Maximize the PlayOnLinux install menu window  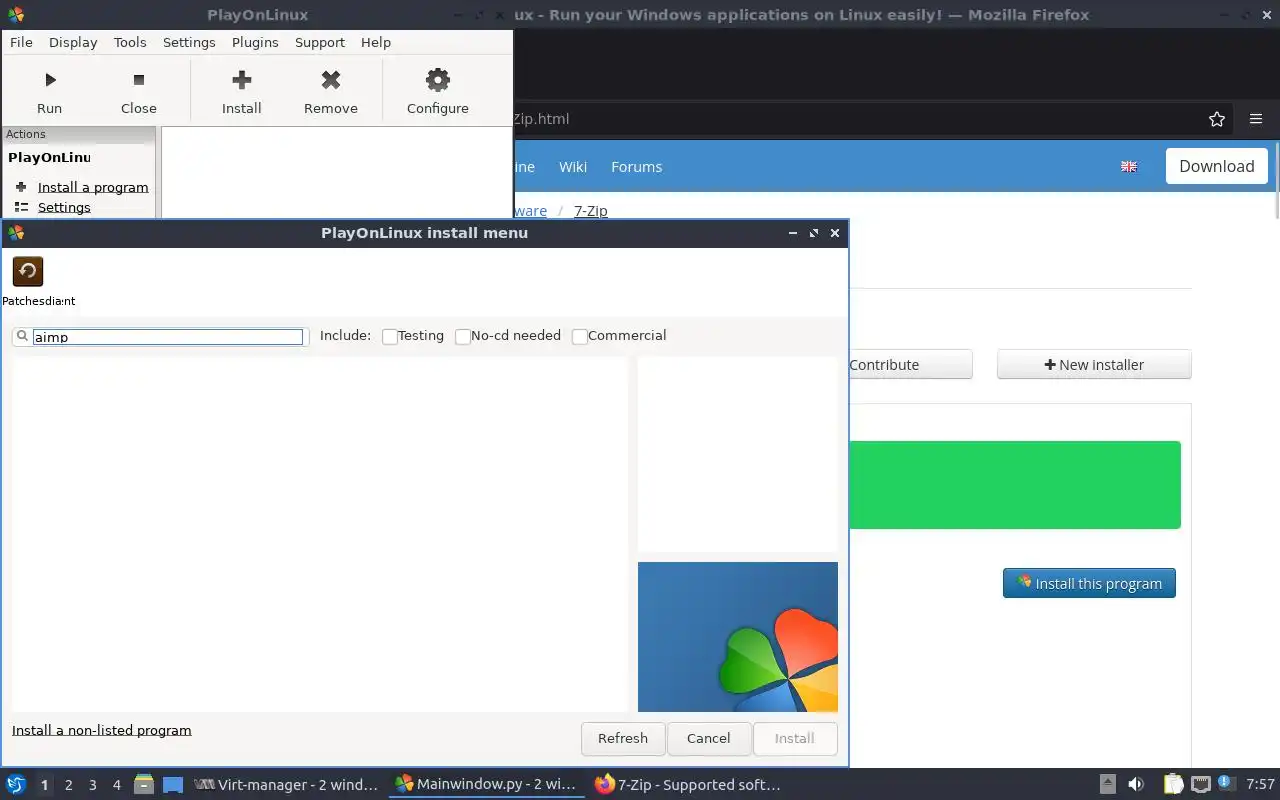point(814,233)
